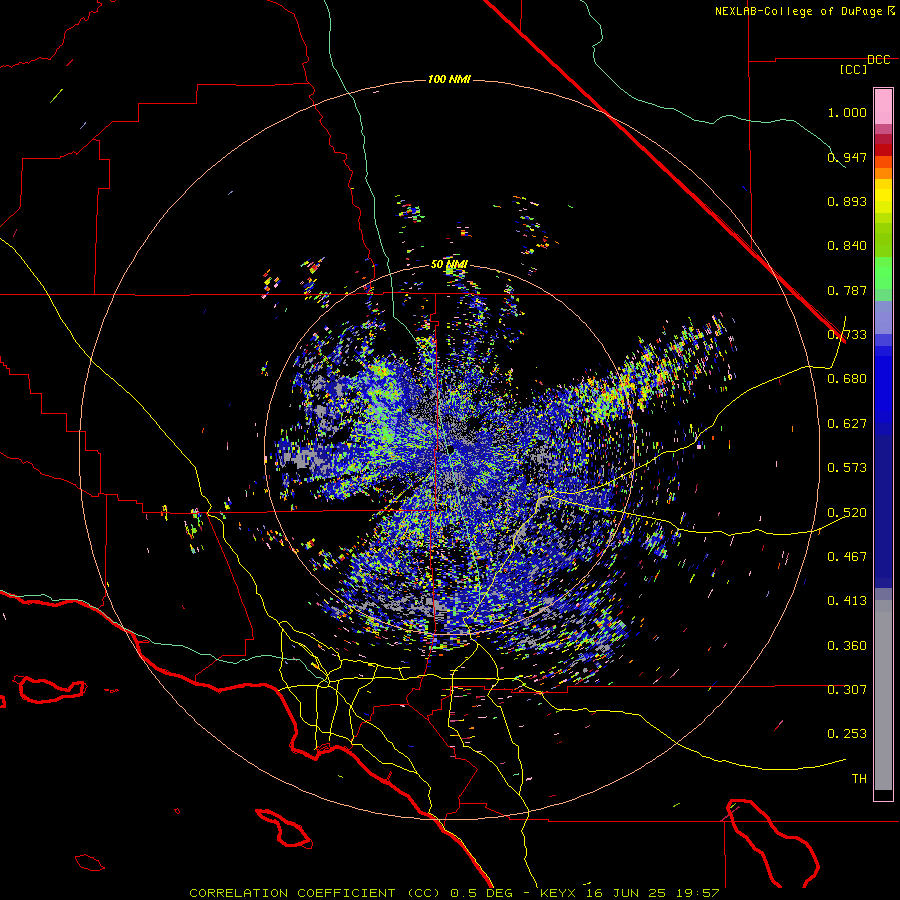The image size is (900, 900).
Task: Click the 0.253 legend value
Action: (847, 734)
